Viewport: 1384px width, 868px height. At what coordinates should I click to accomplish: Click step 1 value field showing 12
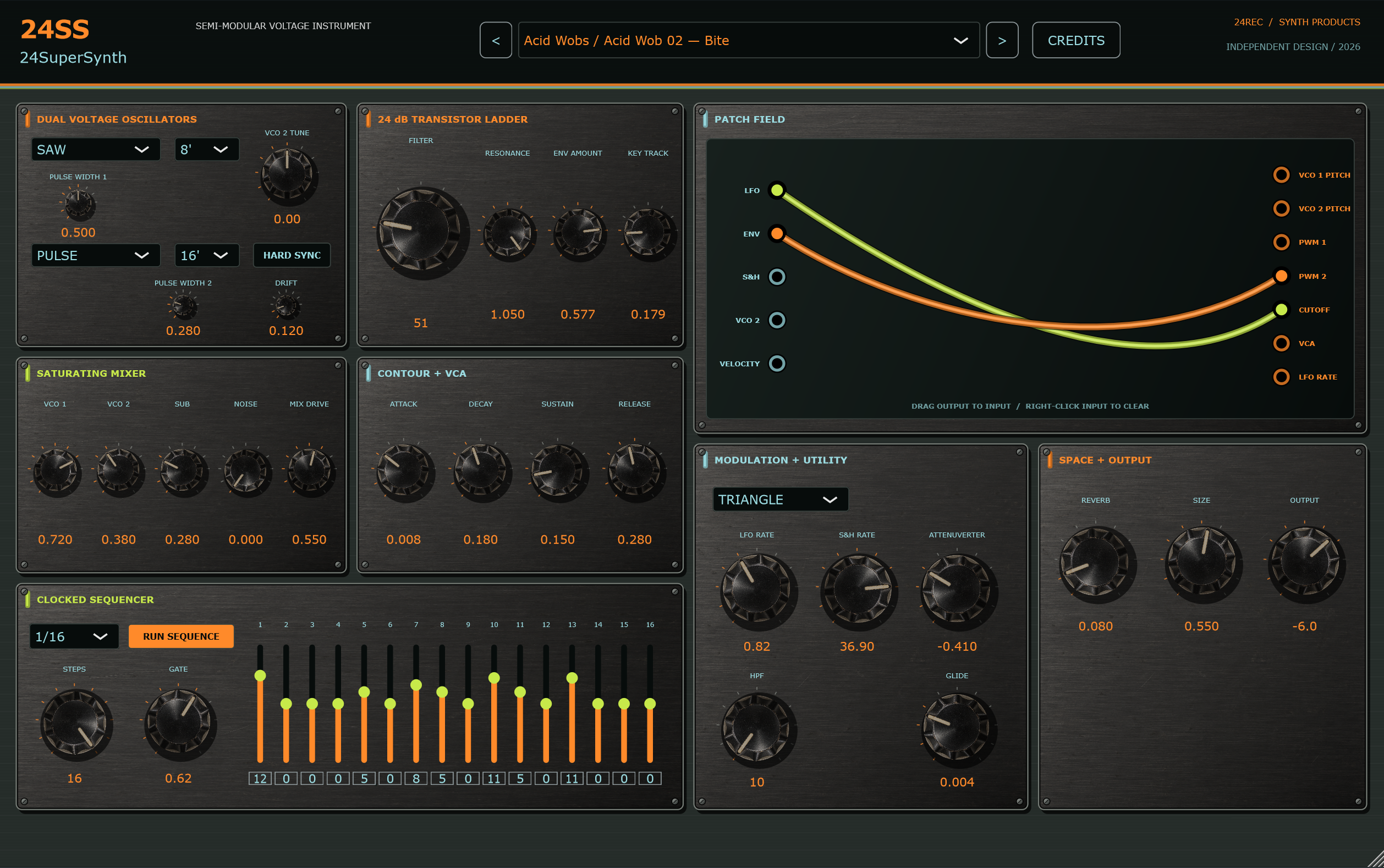pyautogui.click(x=260, y=778)
